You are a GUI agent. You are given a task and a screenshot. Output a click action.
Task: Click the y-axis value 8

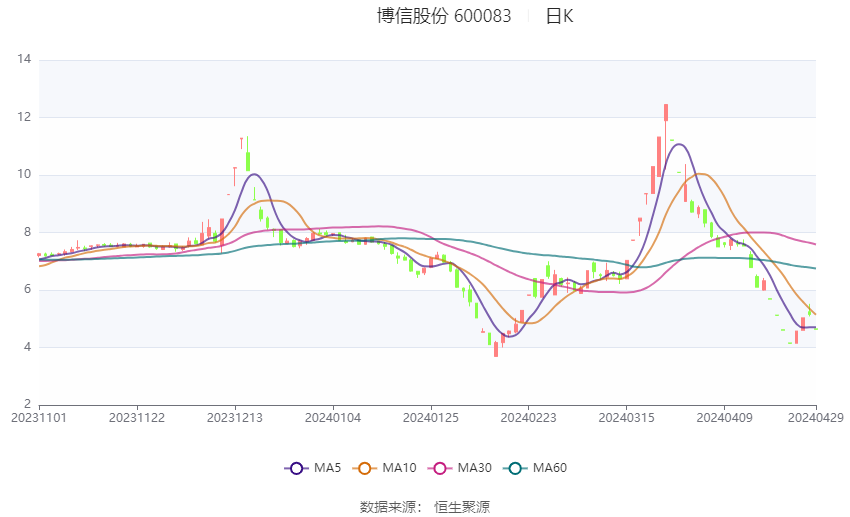click(x=28, y=232)
